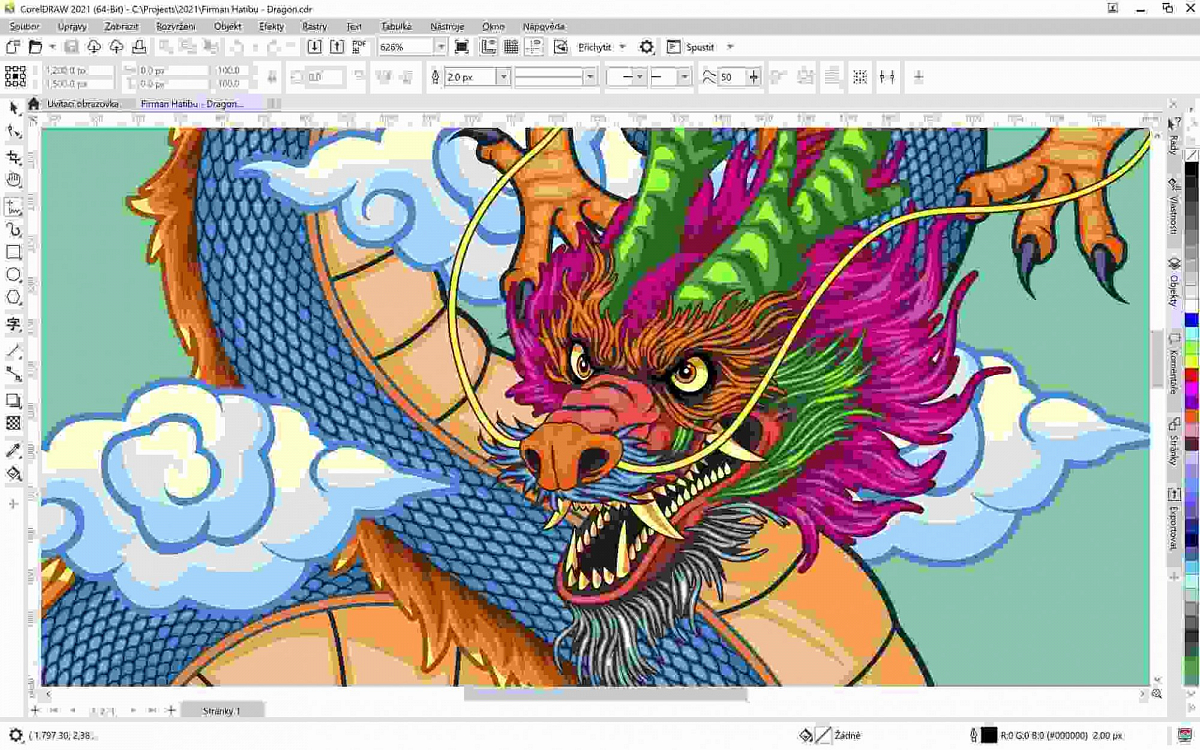Screen dimensions: 1200x750
Task: Select the Pick tool in the toolbox
Action: (x=13, y=108)
